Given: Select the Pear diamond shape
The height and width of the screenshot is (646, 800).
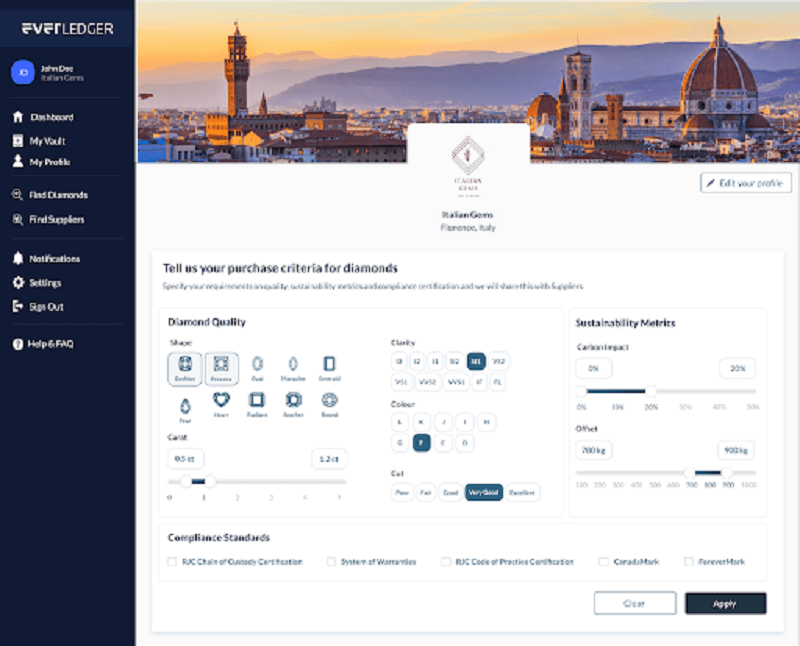Looking at the screenshot, I should [185, 405].
